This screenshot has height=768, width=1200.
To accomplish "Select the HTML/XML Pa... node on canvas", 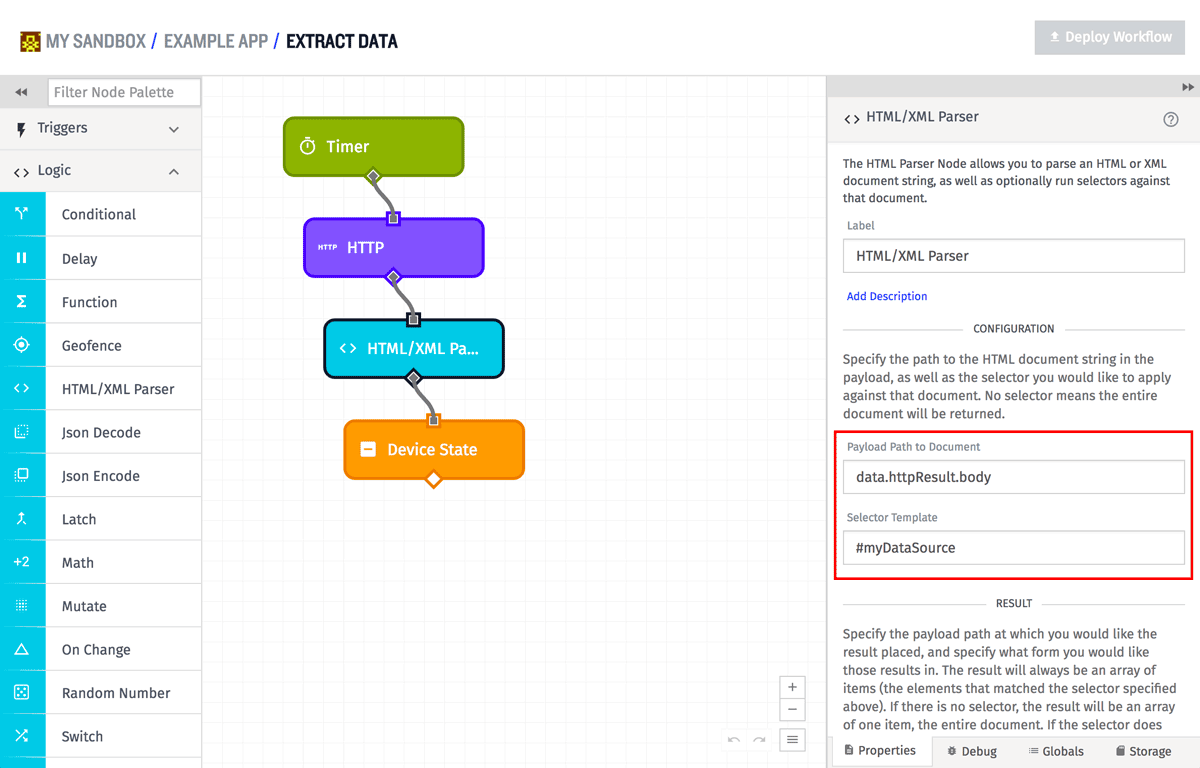I will pyautogui.click(x=413, y=348).
